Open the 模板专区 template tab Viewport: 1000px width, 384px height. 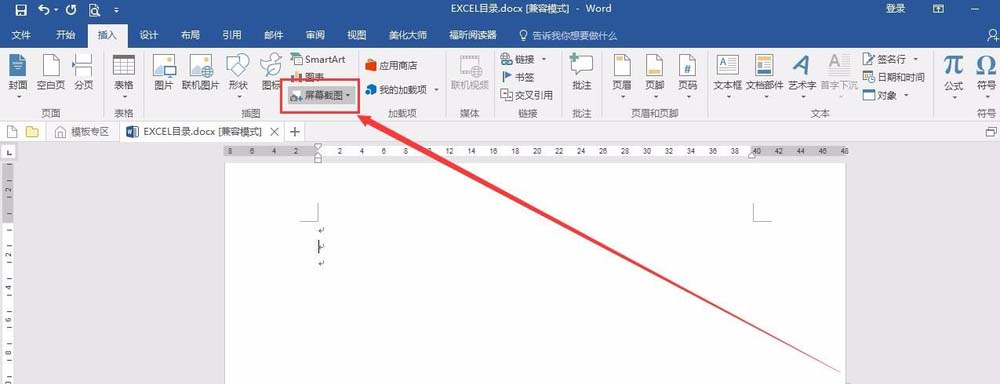click(82, 132)
